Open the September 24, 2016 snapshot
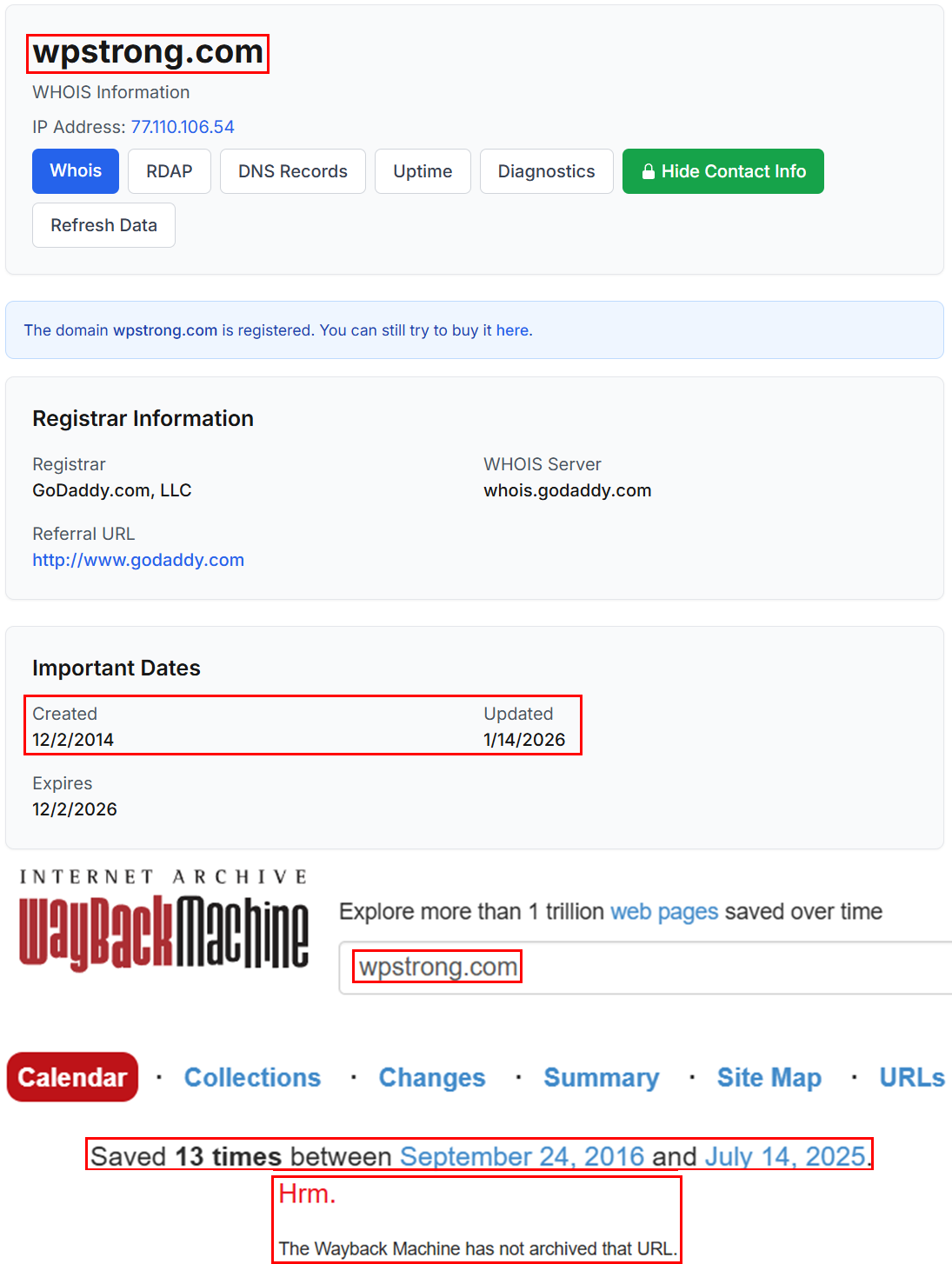The image size is (952, 1264). click(x=521, y=1156)
